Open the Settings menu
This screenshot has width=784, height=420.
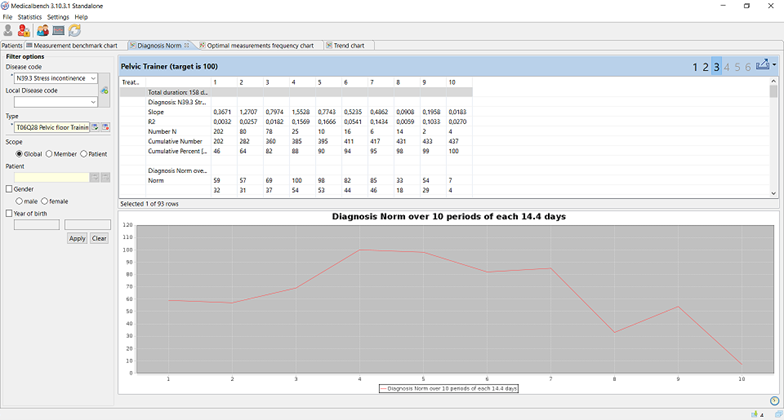coord(58,17)
